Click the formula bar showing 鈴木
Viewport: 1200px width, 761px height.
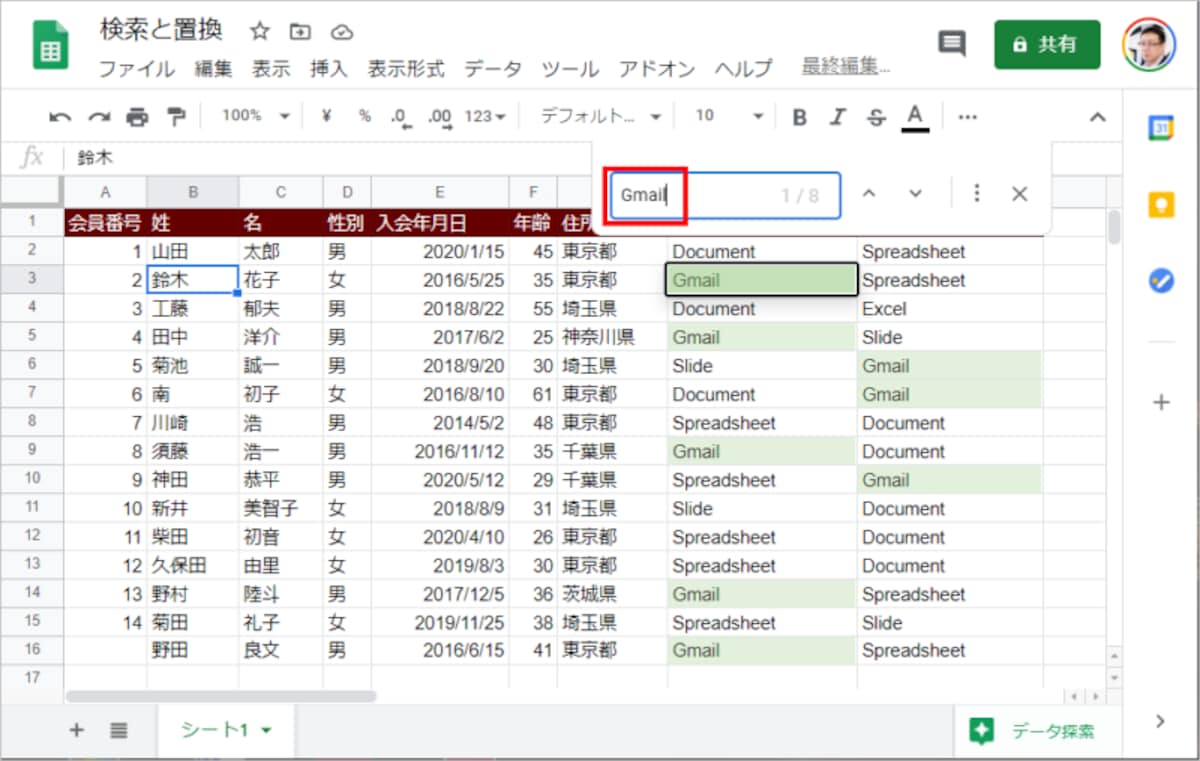click(x=330, y=158)
